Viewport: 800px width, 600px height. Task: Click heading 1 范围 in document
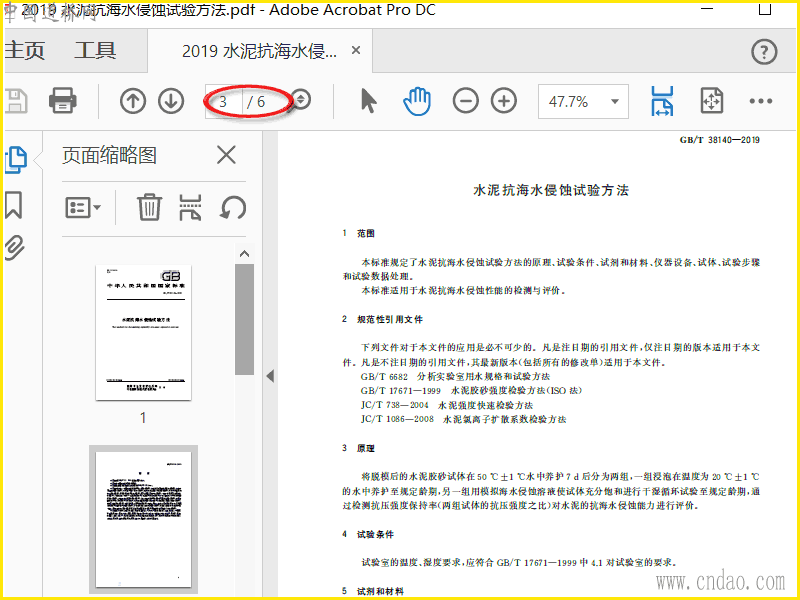[x=358, y=233]
